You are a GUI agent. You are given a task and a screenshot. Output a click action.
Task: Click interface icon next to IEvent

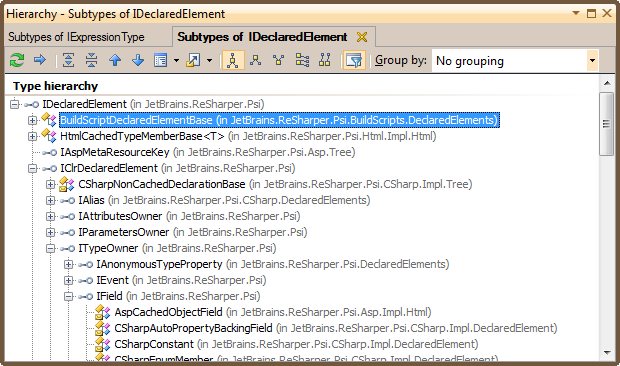point(85,281)
